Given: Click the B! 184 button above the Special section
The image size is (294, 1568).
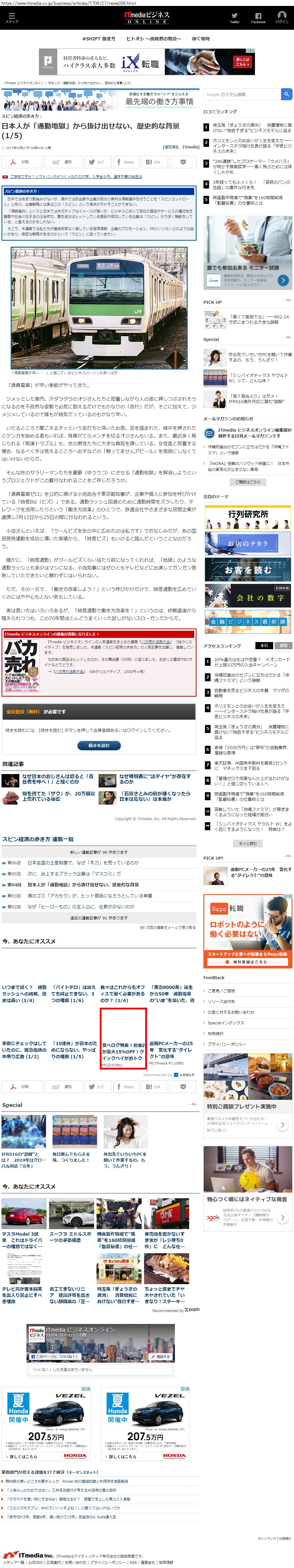Looking at the screenshot, I should [x=155, y=1086].
